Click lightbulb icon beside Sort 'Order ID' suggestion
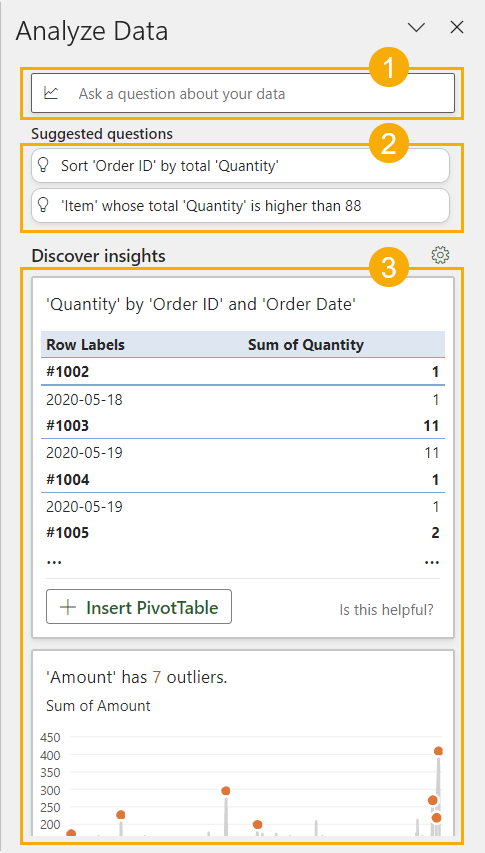 [x=42, y=165]
